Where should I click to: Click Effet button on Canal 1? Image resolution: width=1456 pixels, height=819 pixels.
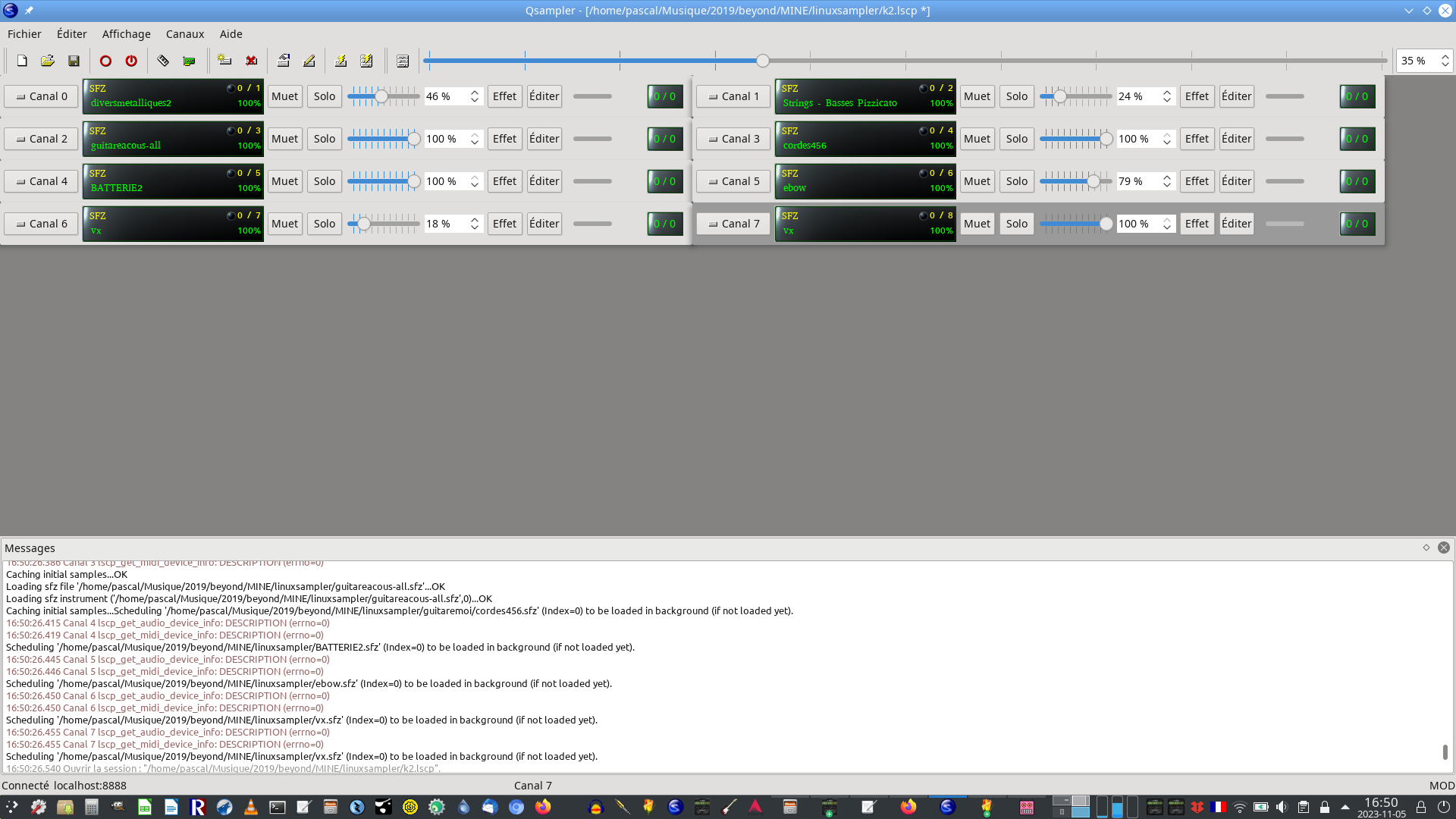click(1197, 96)
